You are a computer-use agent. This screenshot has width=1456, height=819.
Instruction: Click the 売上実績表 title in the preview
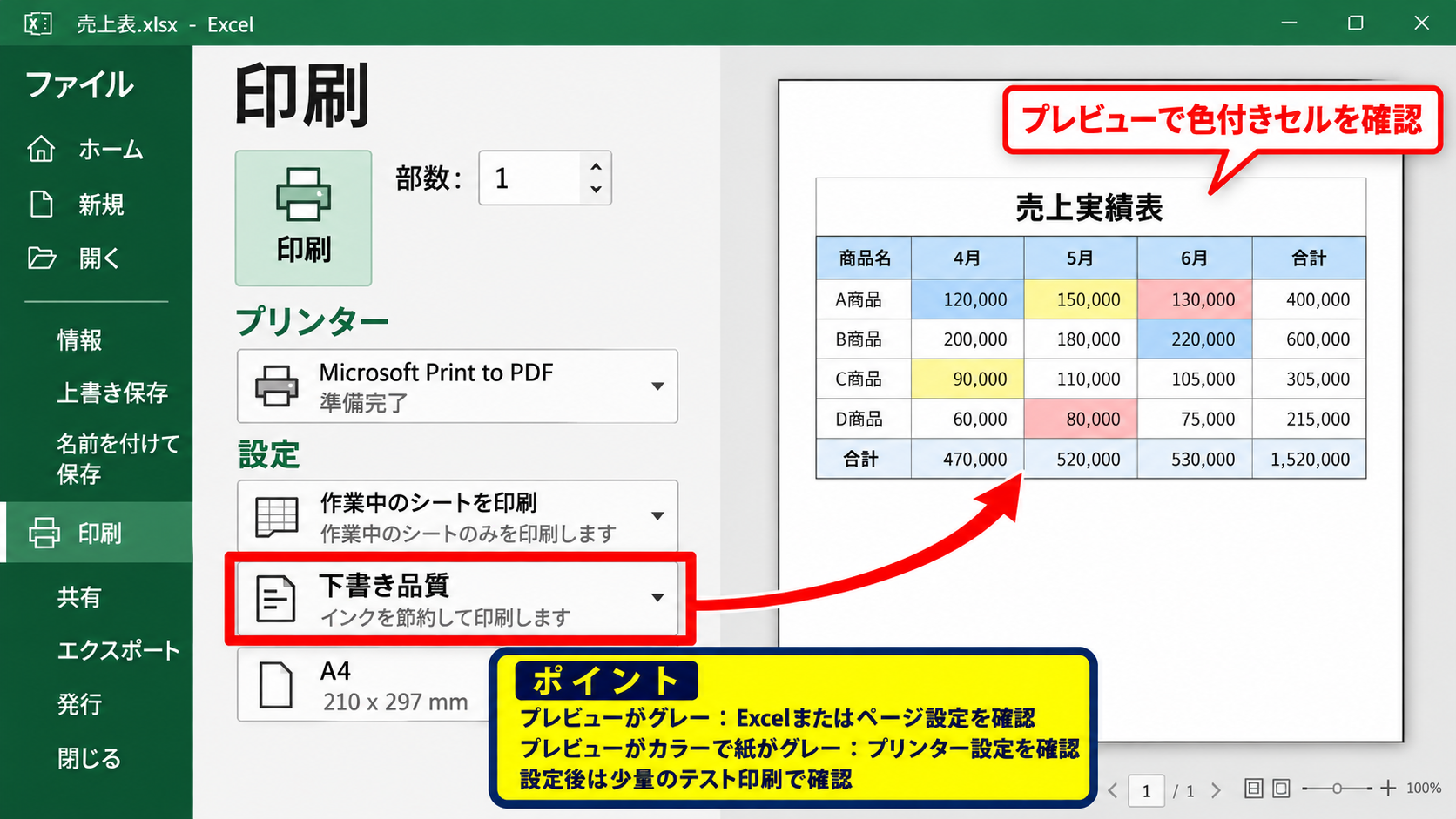(1089, 208)
